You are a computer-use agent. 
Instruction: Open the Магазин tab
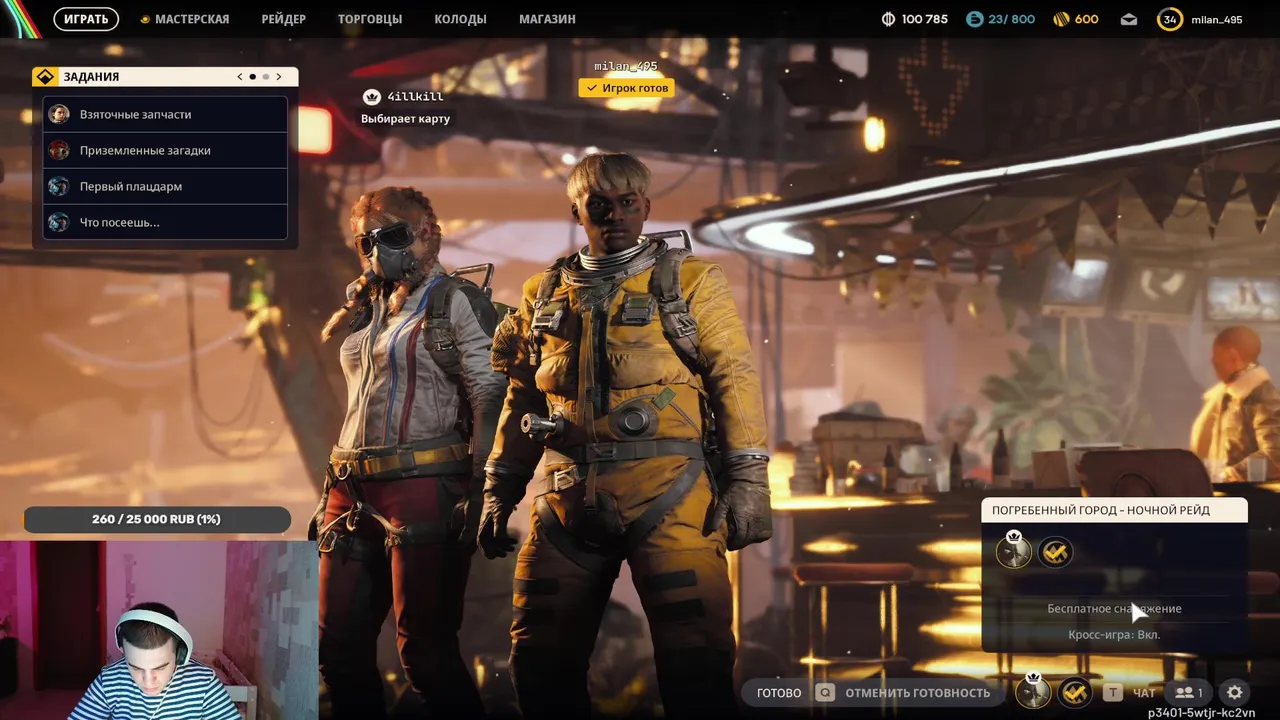pyautogui.click(x=547, y=19)
